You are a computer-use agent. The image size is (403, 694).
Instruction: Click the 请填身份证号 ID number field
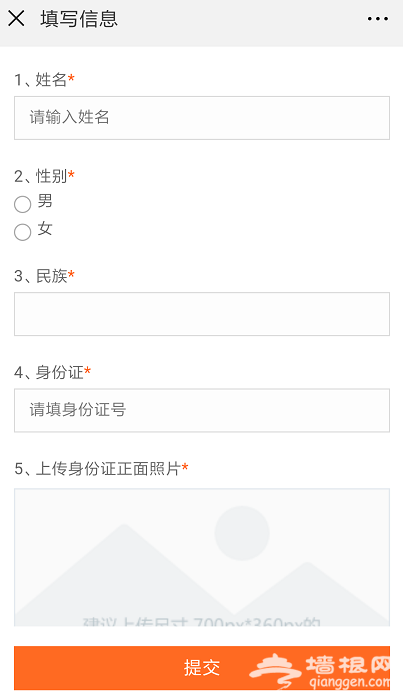click(x=202, y=410)
